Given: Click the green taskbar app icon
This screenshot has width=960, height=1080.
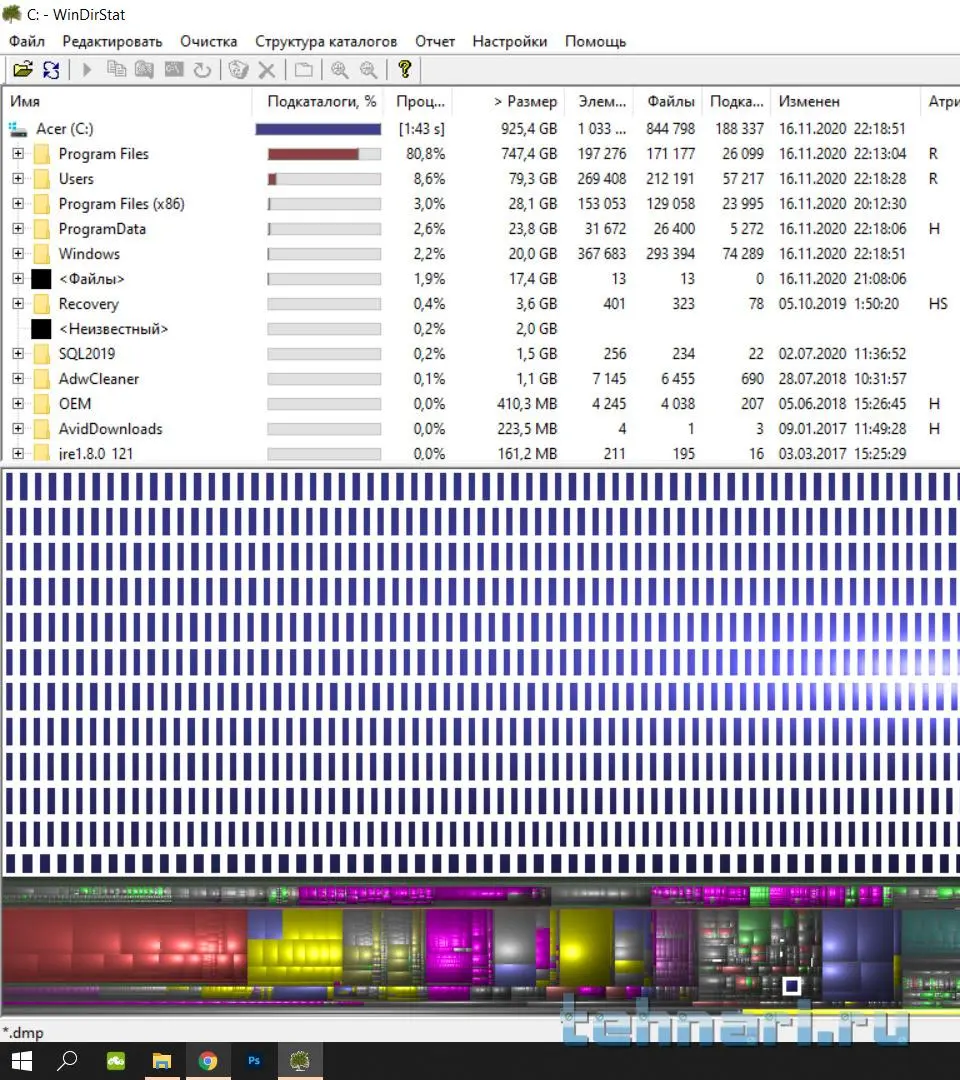Looking at the screenshot, I should 116,1061.
